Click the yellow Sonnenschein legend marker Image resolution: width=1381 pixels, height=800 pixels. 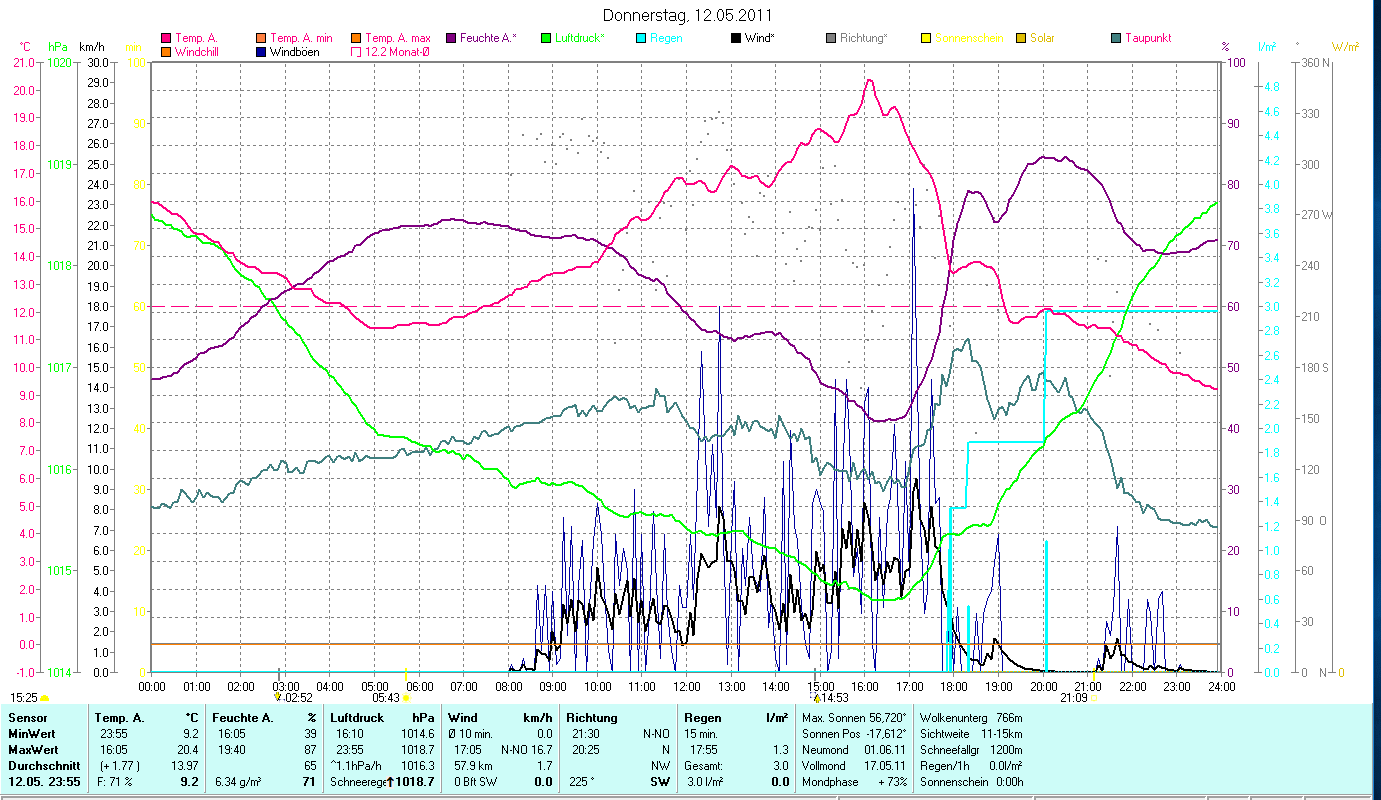coord(926,38)
